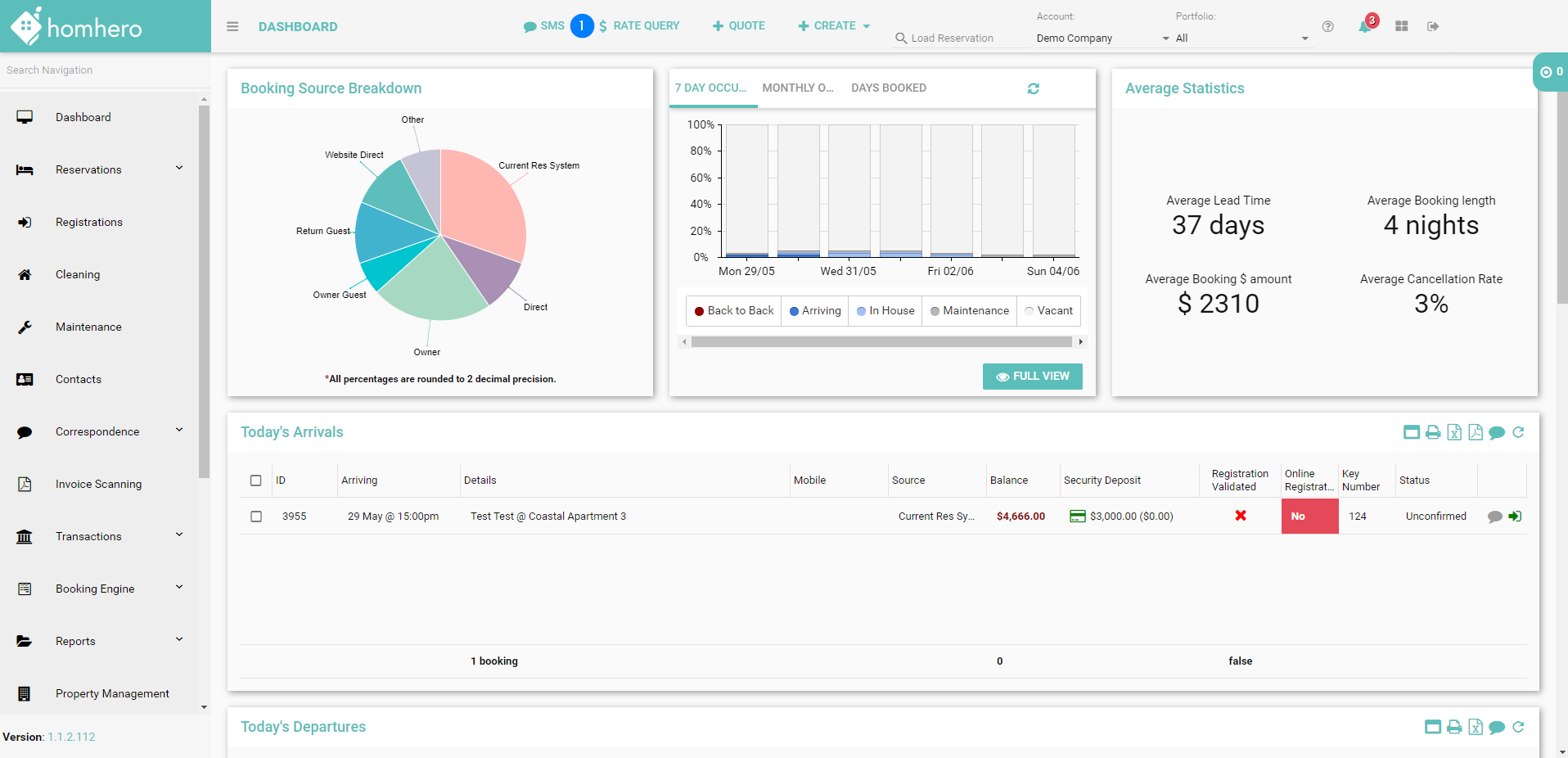Click the notifications bell icon

[x=1364, y=26]
